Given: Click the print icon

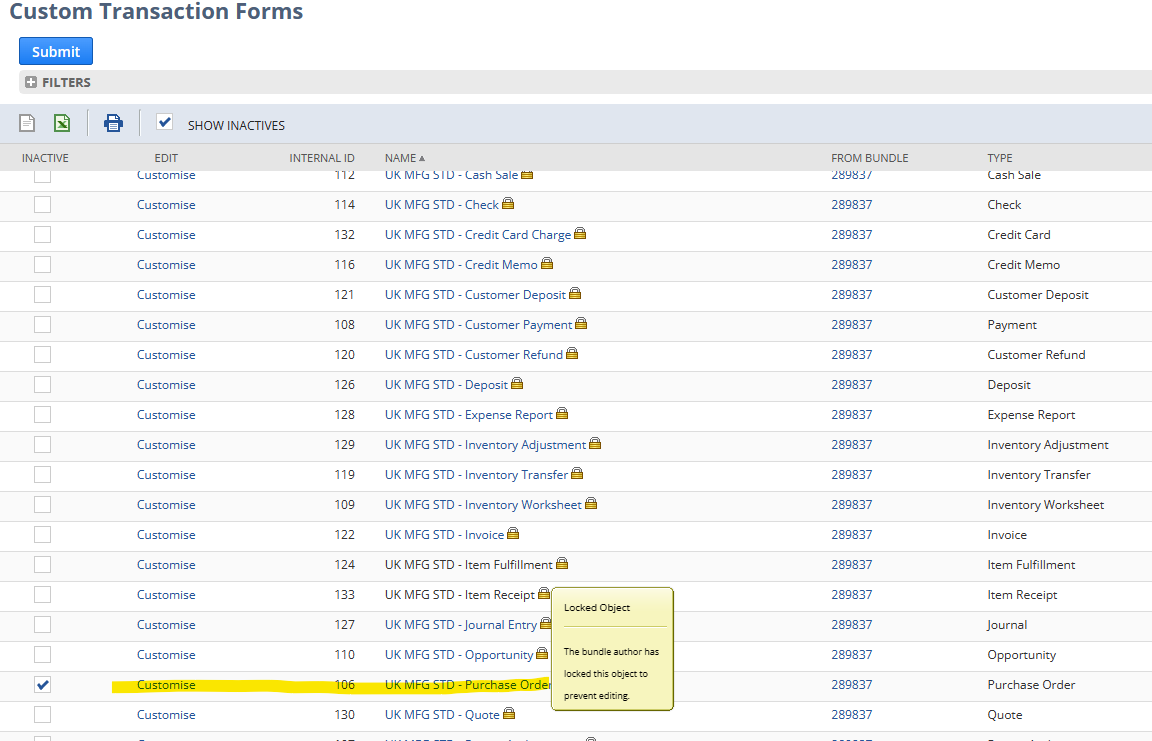Looking at the screenshot, I should pyautogui.click(x=113, y=123).
